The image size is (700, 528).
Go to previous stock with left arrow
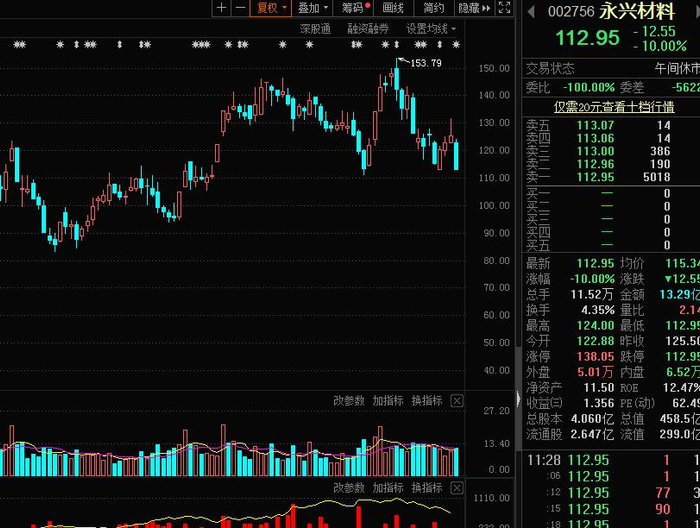pyautogui.click(x=531, y=12)
